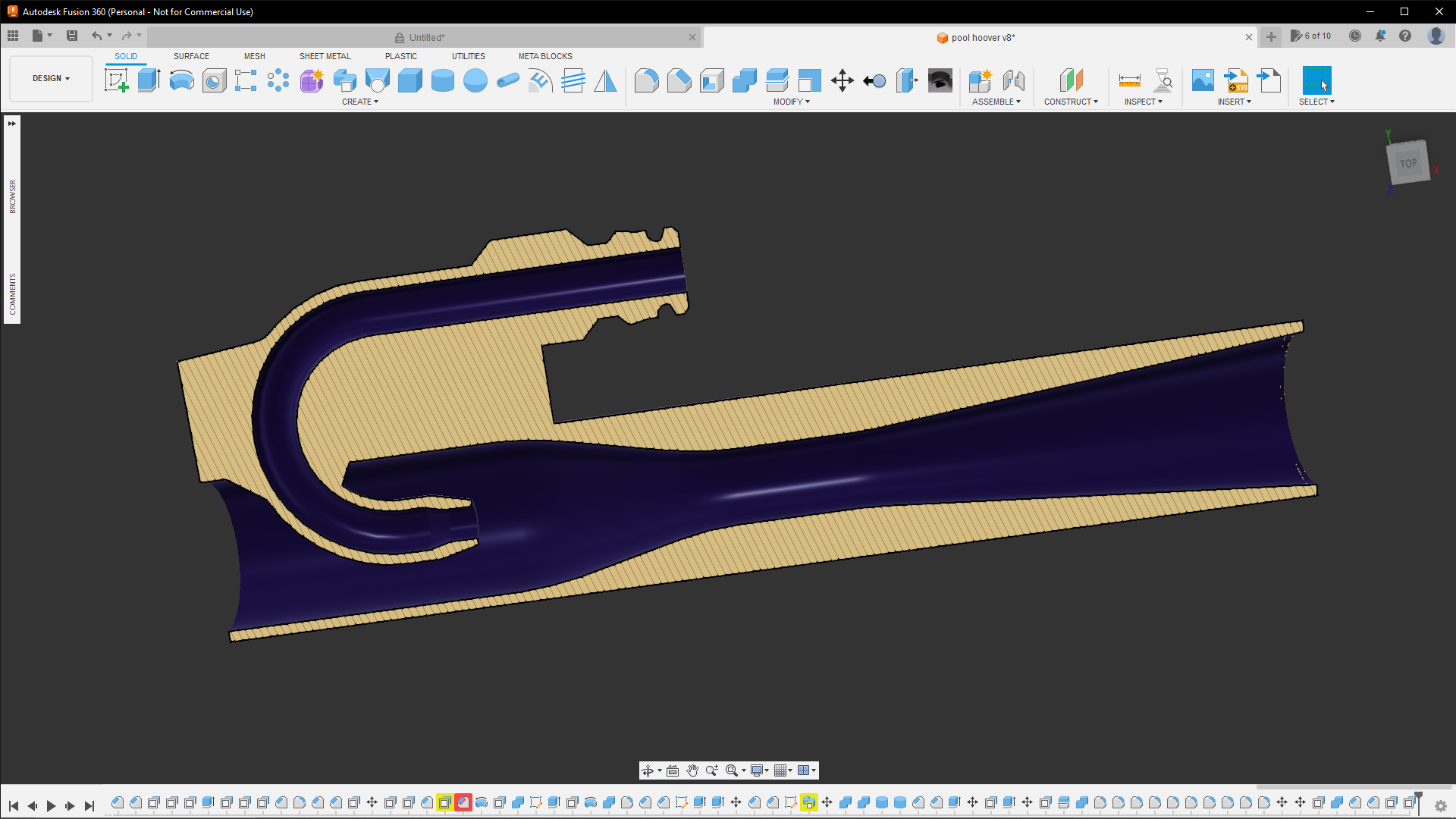Select the Move/Copy tool

pyautogui.click(x=842, y=80)
